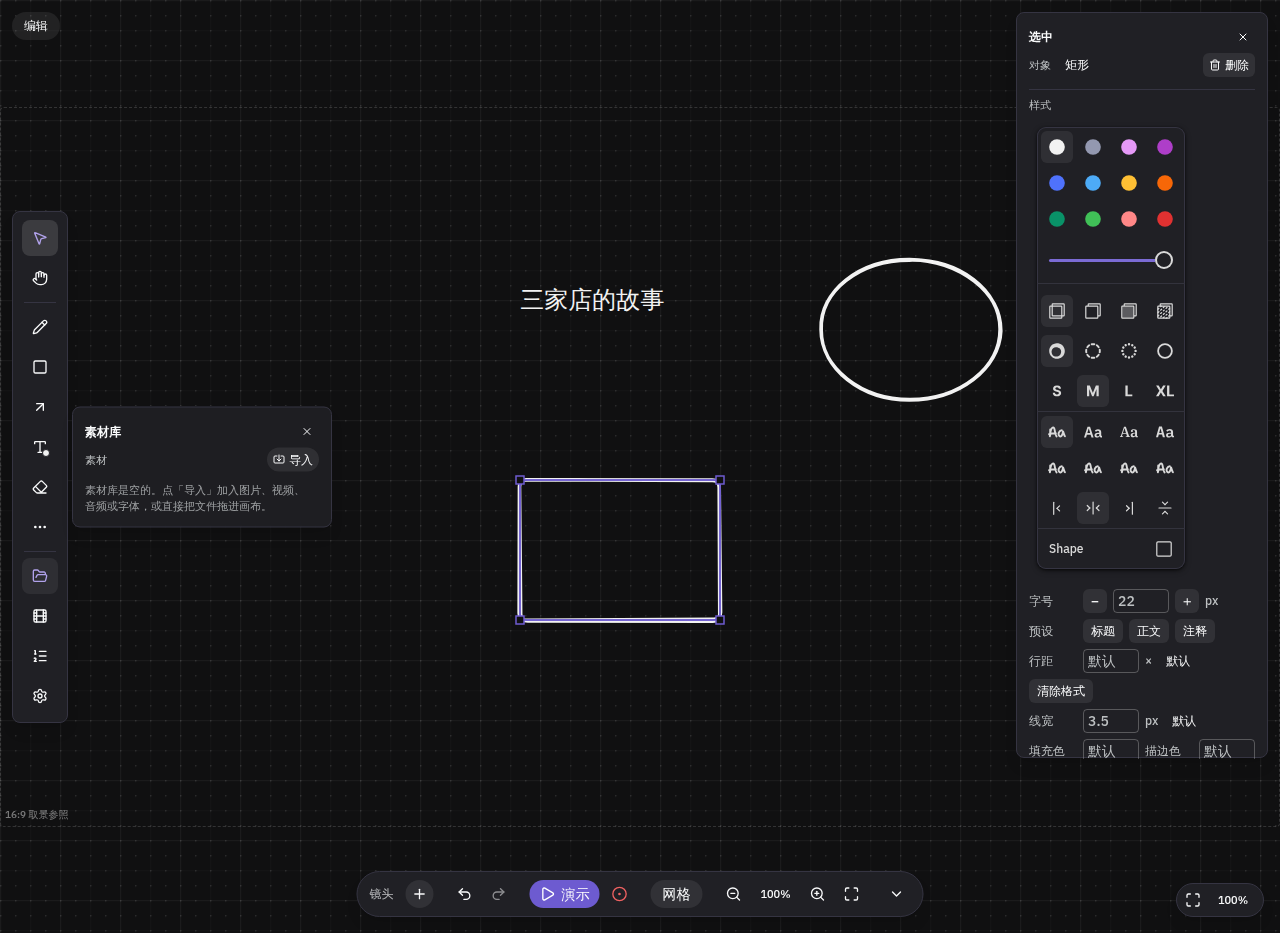This screenshot has height=933, width=1280.
Task: Apply the 正文 body preset
Action: click(x=1149, y=631)
